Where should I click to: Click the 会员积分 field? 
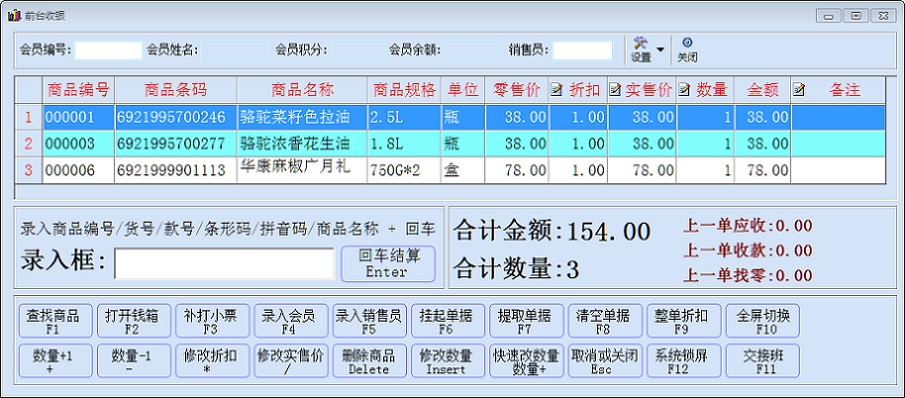[358, 50]
